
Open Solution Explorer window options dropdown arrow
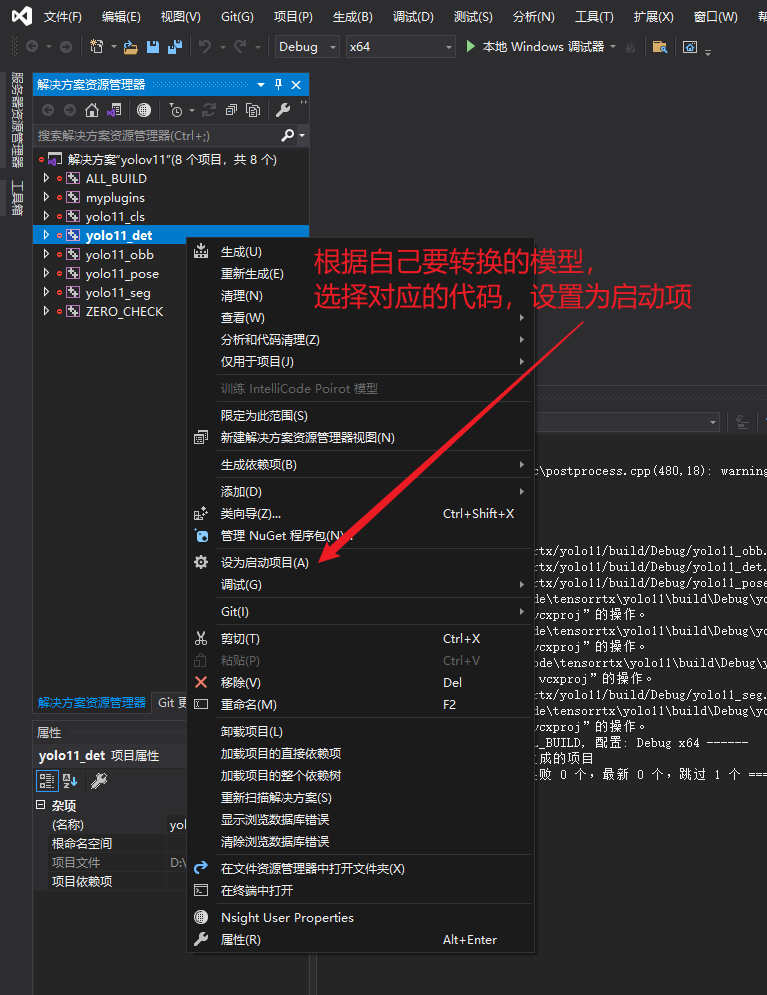pyautogui.click(x=261, y=84)
